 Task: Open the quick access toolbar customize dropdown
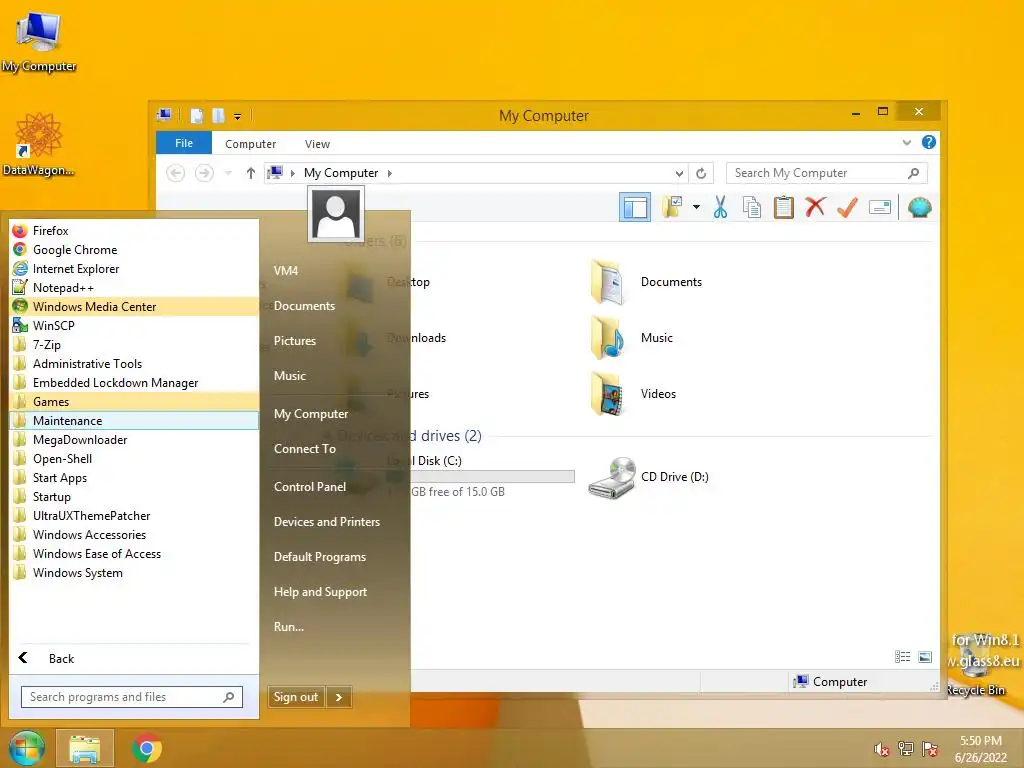[x=238, y=116]
